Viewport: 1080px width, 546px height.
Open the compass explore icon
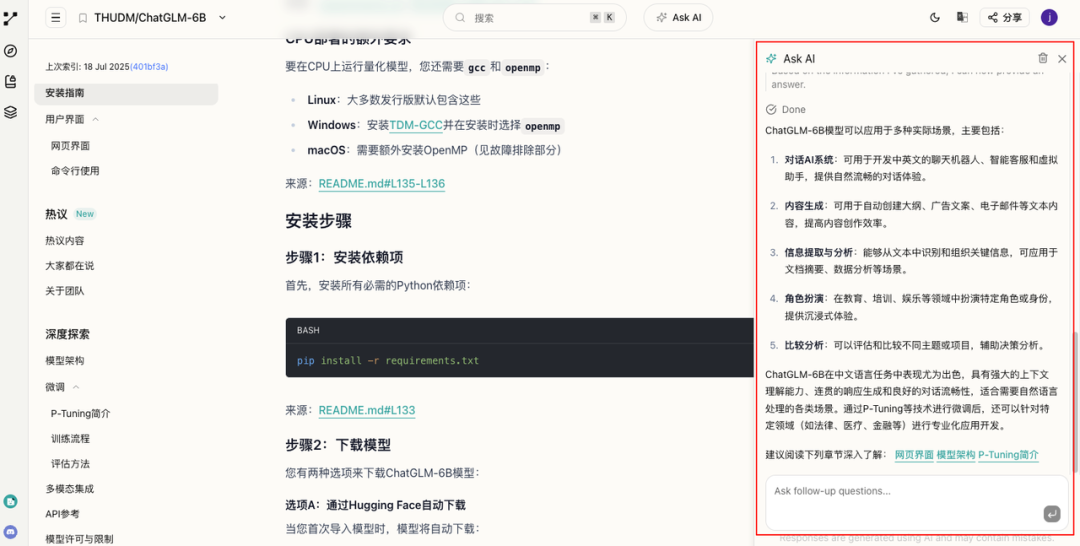tap(10, 51)
